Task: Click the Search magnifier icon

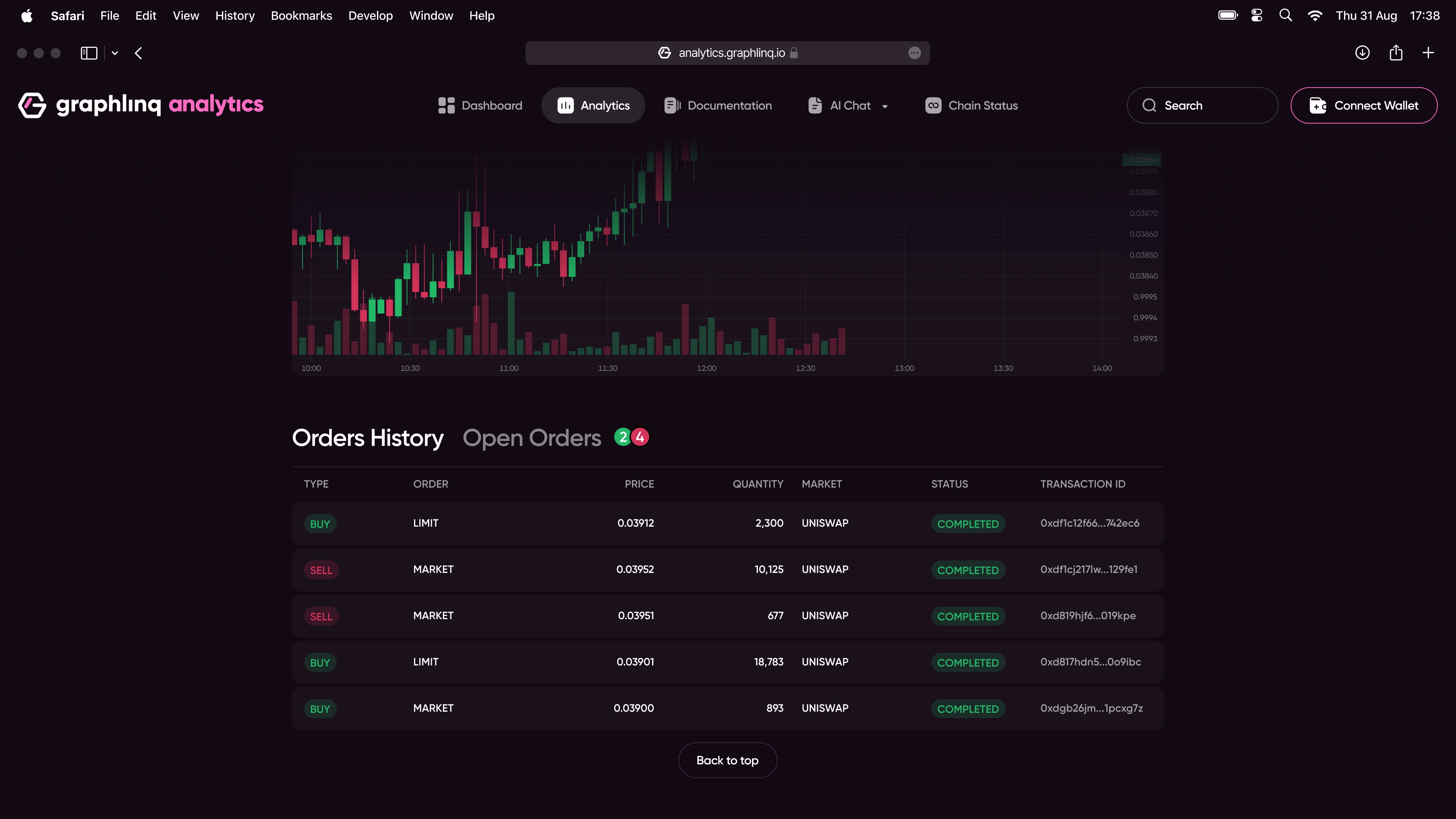Action: click(x=1149, y=105)
